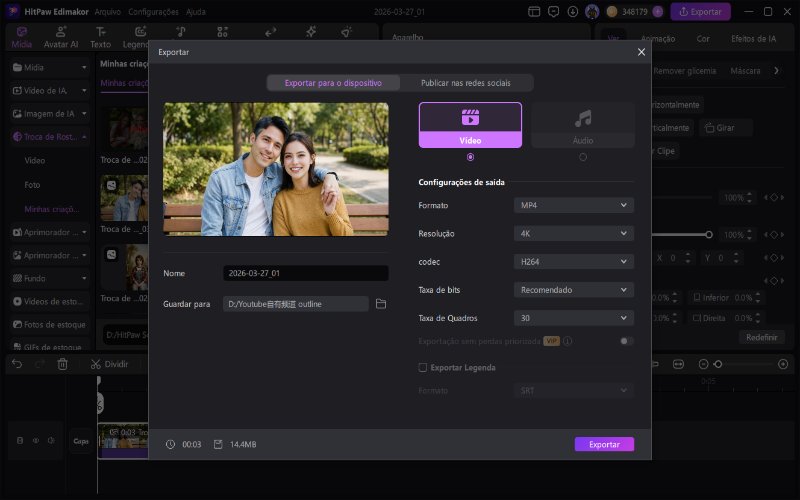
Task: Adjust the timeline zoom slider
Action: pyautogui.click(x=717, y=364)
